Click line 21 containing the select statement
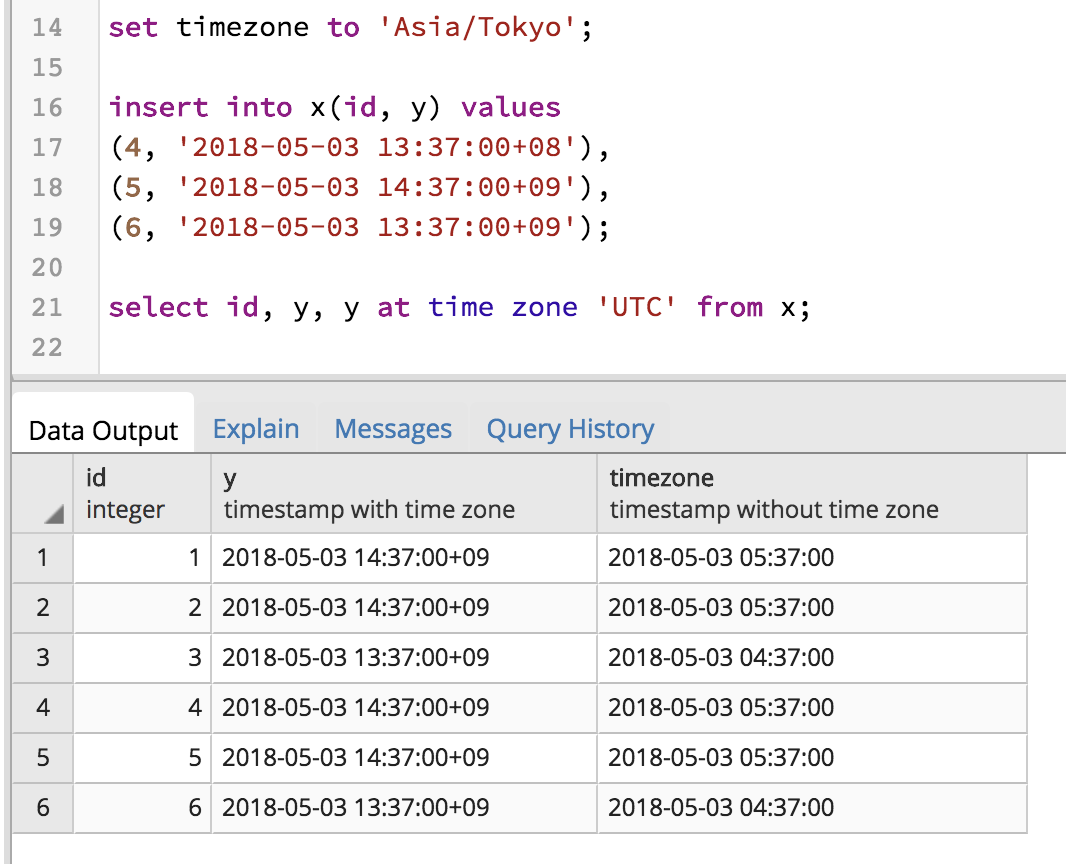 [x=47, y=307]
